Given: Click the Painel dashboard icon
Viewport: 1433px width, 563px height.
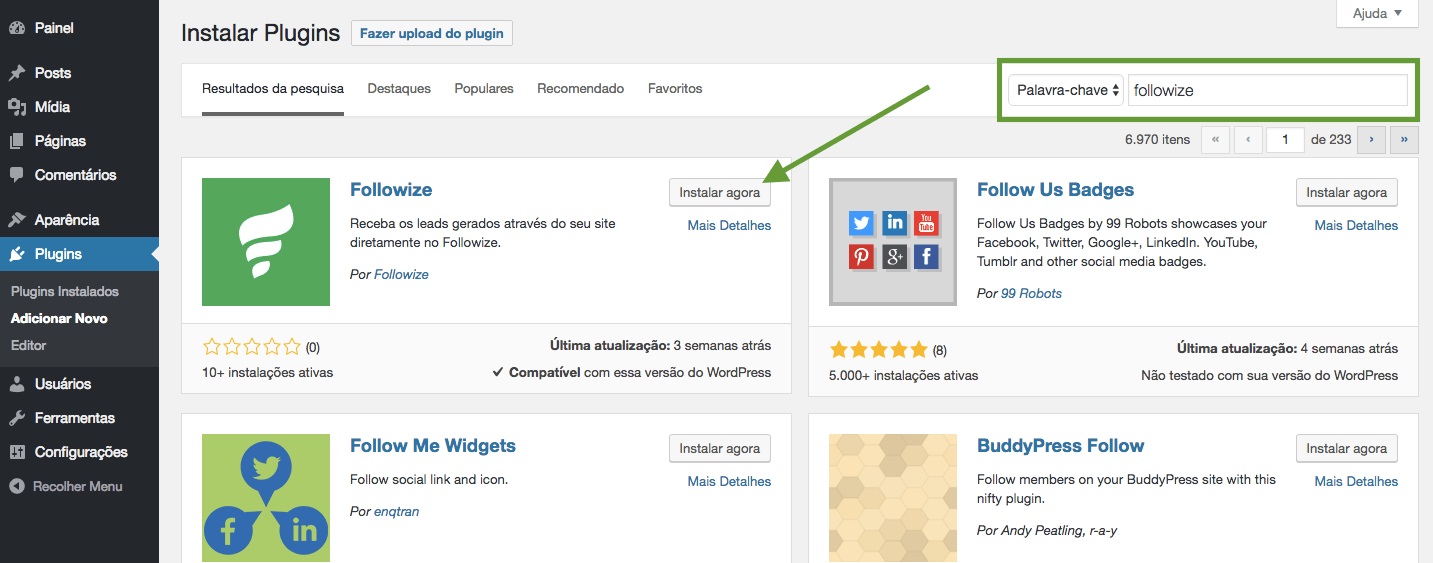Looking at the screenshot, I should coord(17,28).
